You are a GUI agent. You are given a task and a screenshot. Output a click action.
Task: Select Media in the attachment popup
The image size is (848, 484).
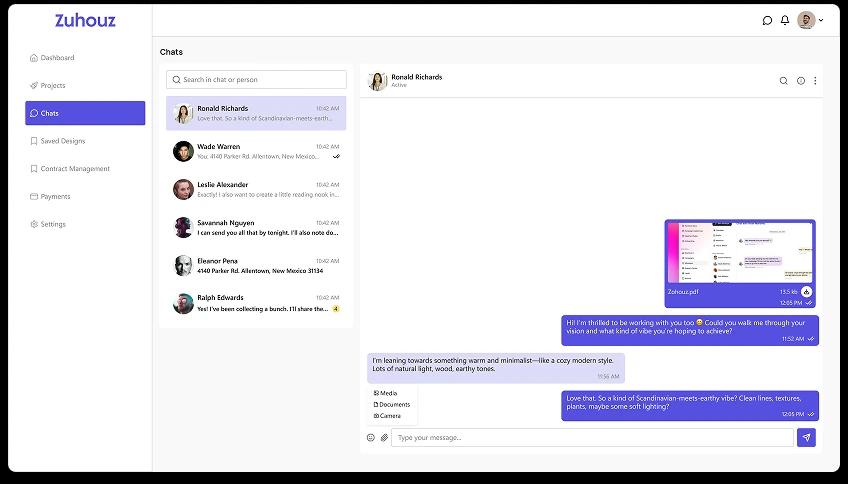click(x=386, y=394)
